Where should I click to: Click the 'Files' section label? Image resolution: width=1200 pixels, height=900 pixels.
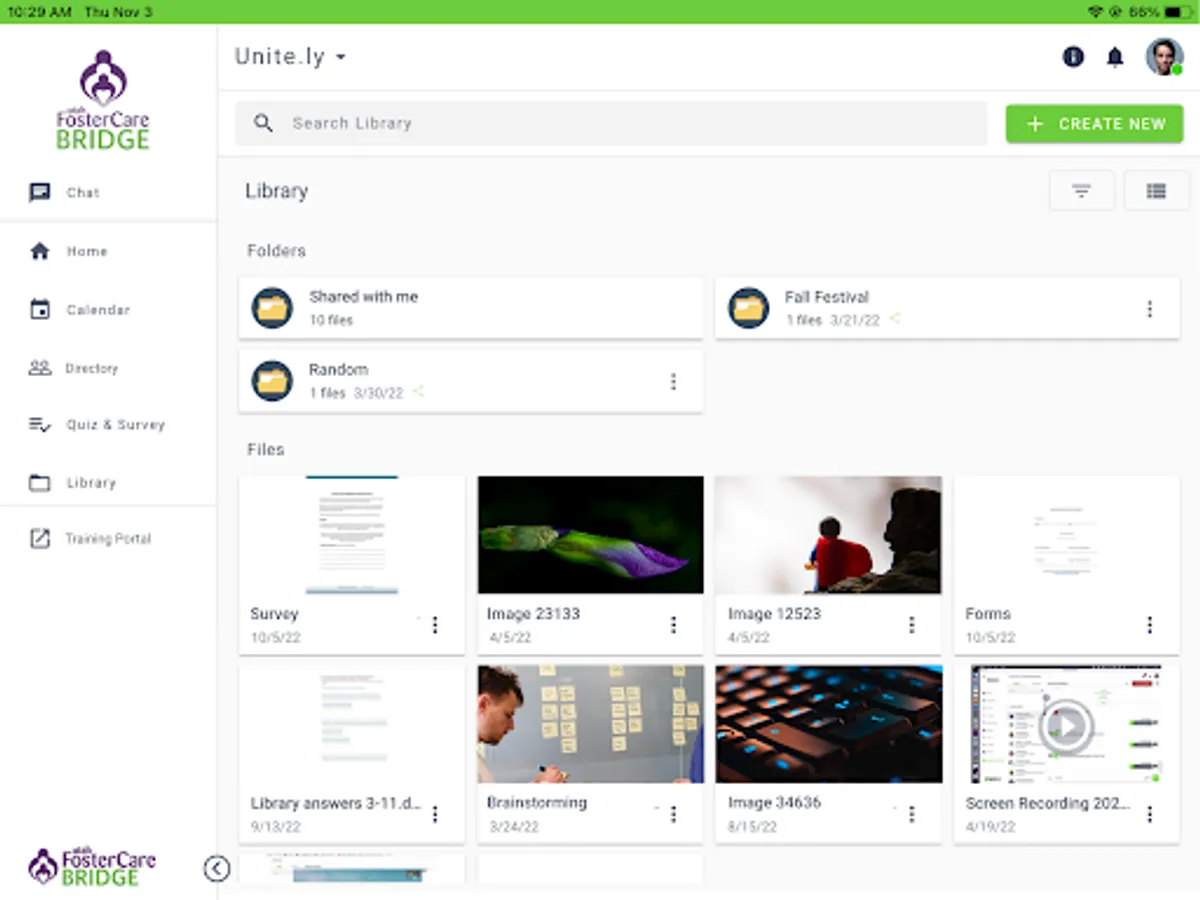[266, 449]
